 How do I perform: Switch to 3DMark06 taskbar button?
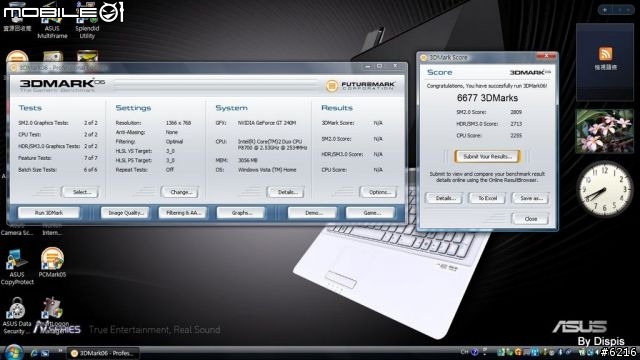(x=102, y=353)
